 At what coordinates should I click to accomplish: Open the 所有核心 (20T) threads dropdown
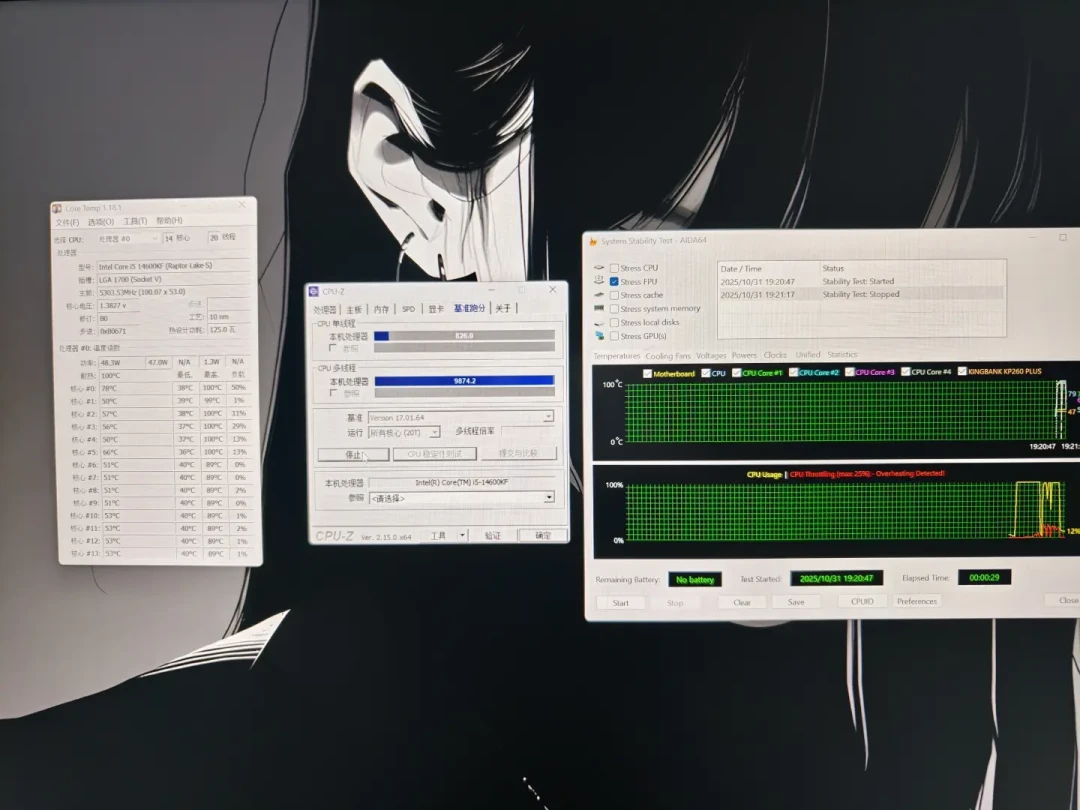coord(404,433)
